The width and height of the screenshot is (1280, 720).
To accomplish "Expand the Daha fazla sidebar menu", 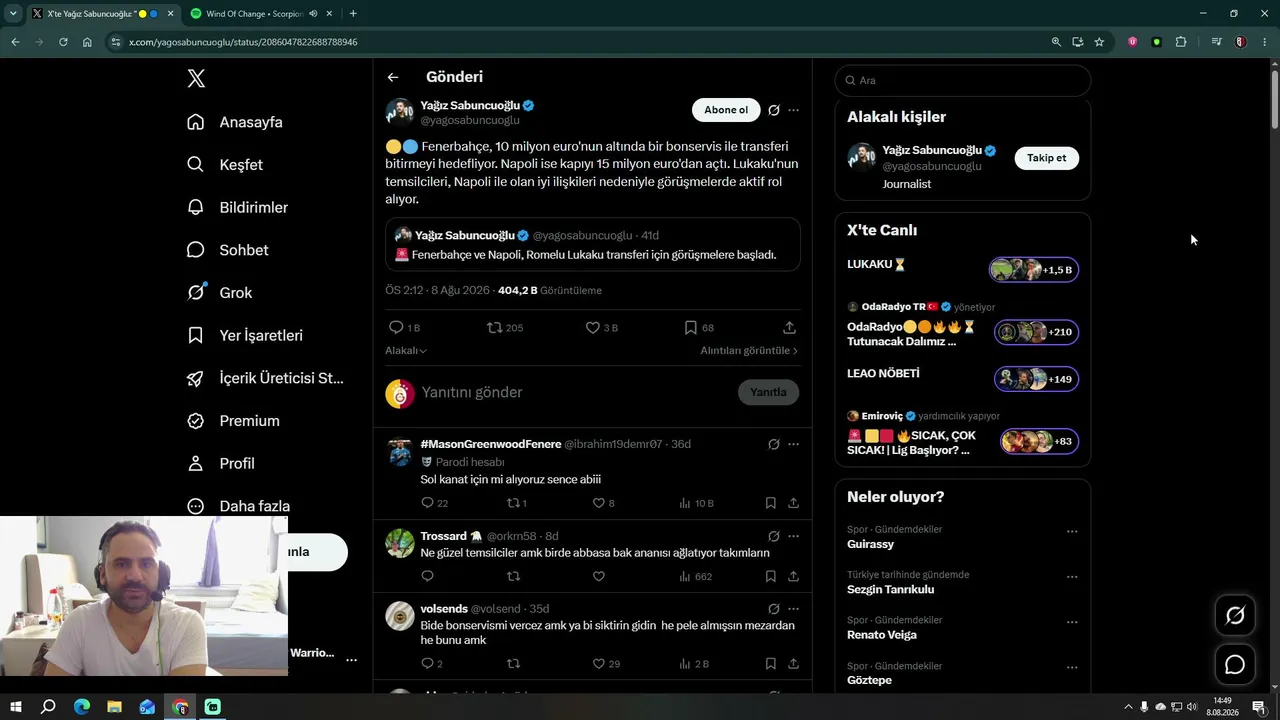I will point(238,506).
